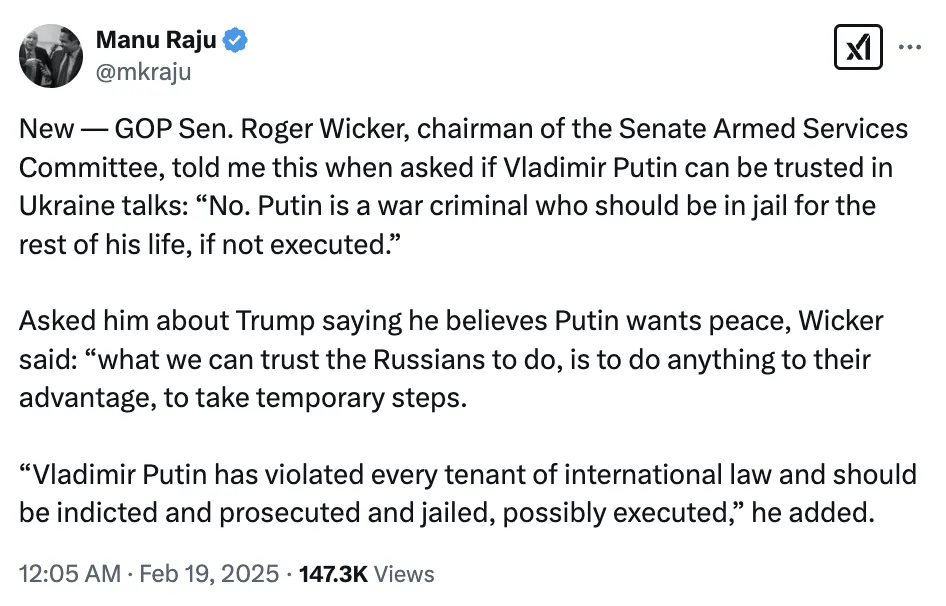The image size is (946, 606).
Task: Click the line ending with if not executed
Action: 210,245
